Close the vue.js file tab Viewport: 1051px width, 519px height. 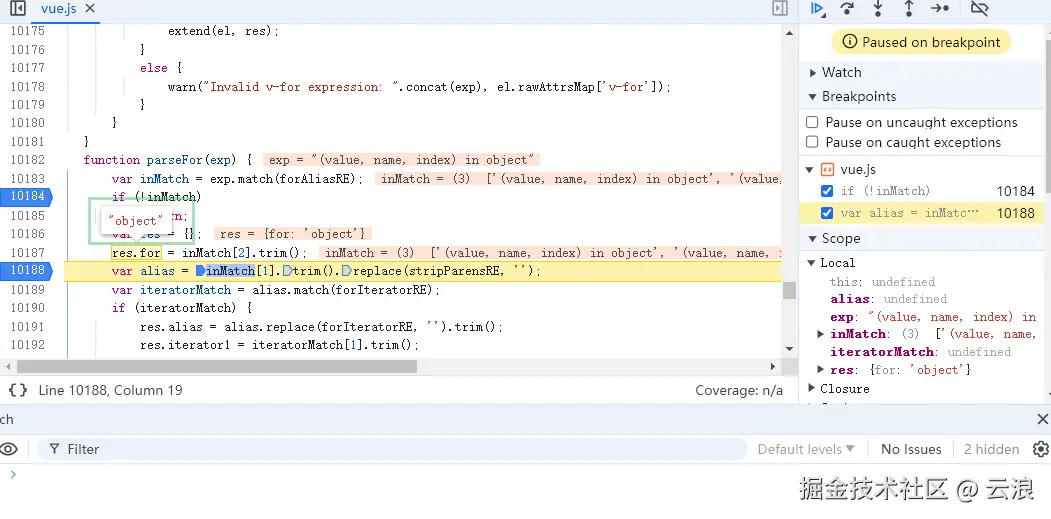90,9
